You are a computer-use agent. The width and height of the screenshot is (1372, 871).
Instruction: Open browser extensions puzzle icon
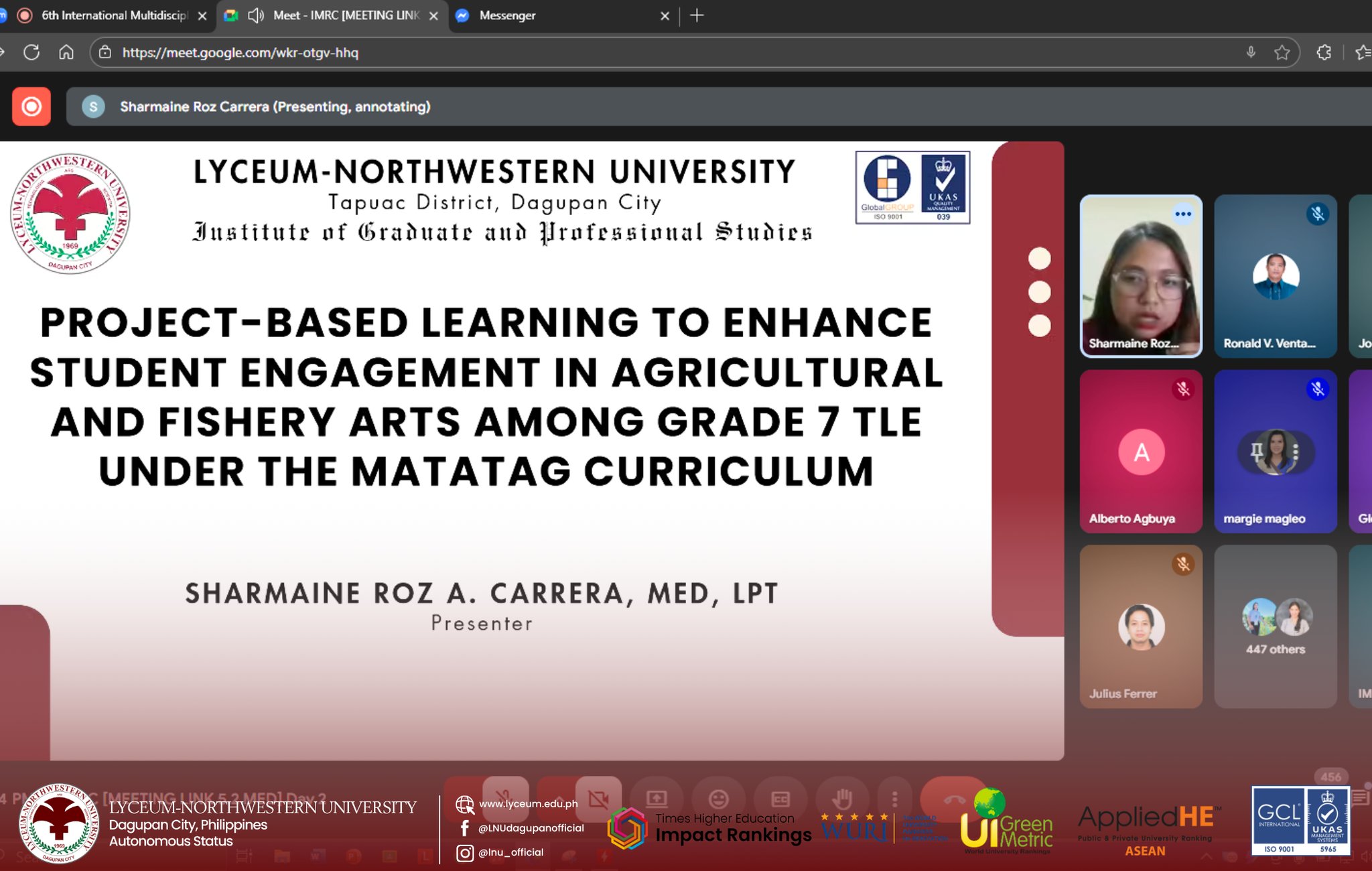[1324, 52]
